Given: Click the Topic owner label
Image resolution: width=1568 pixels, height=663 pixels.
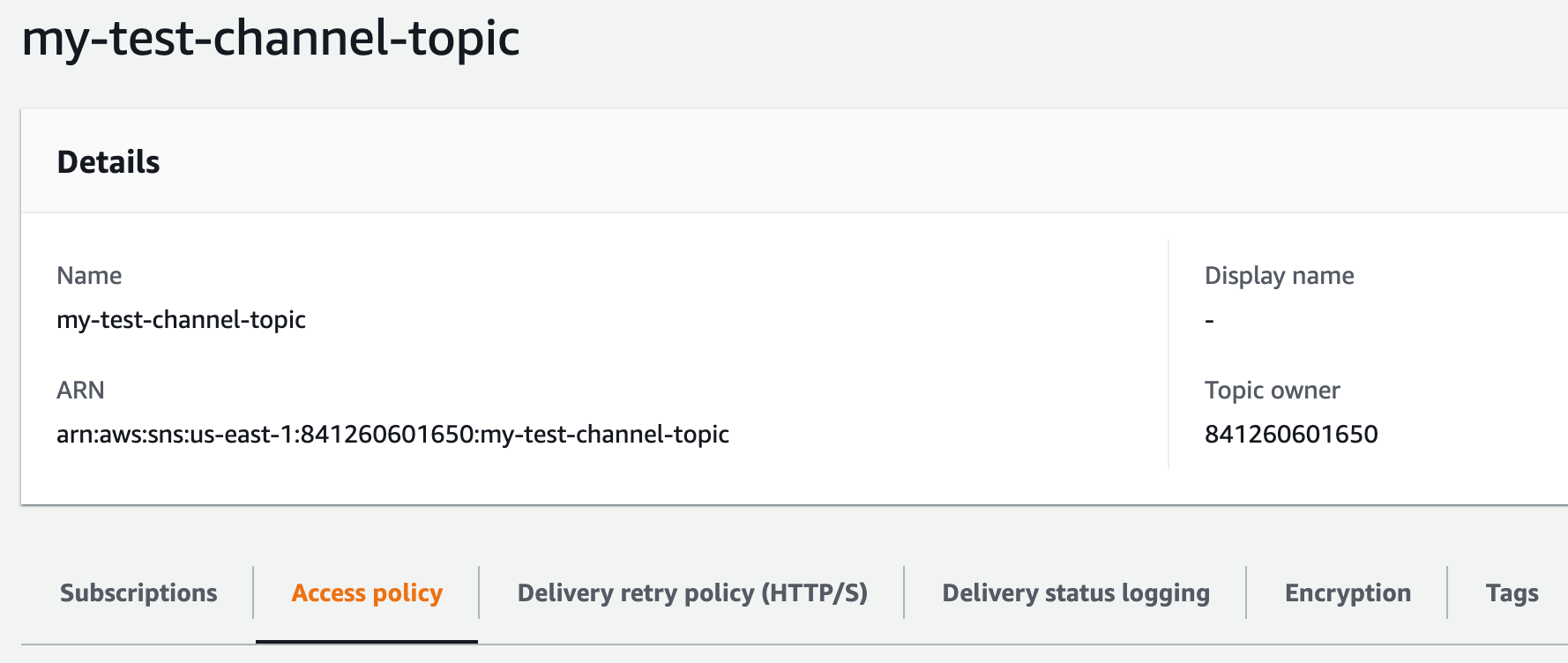Looking at the screenshot, I should (1272, 391).
